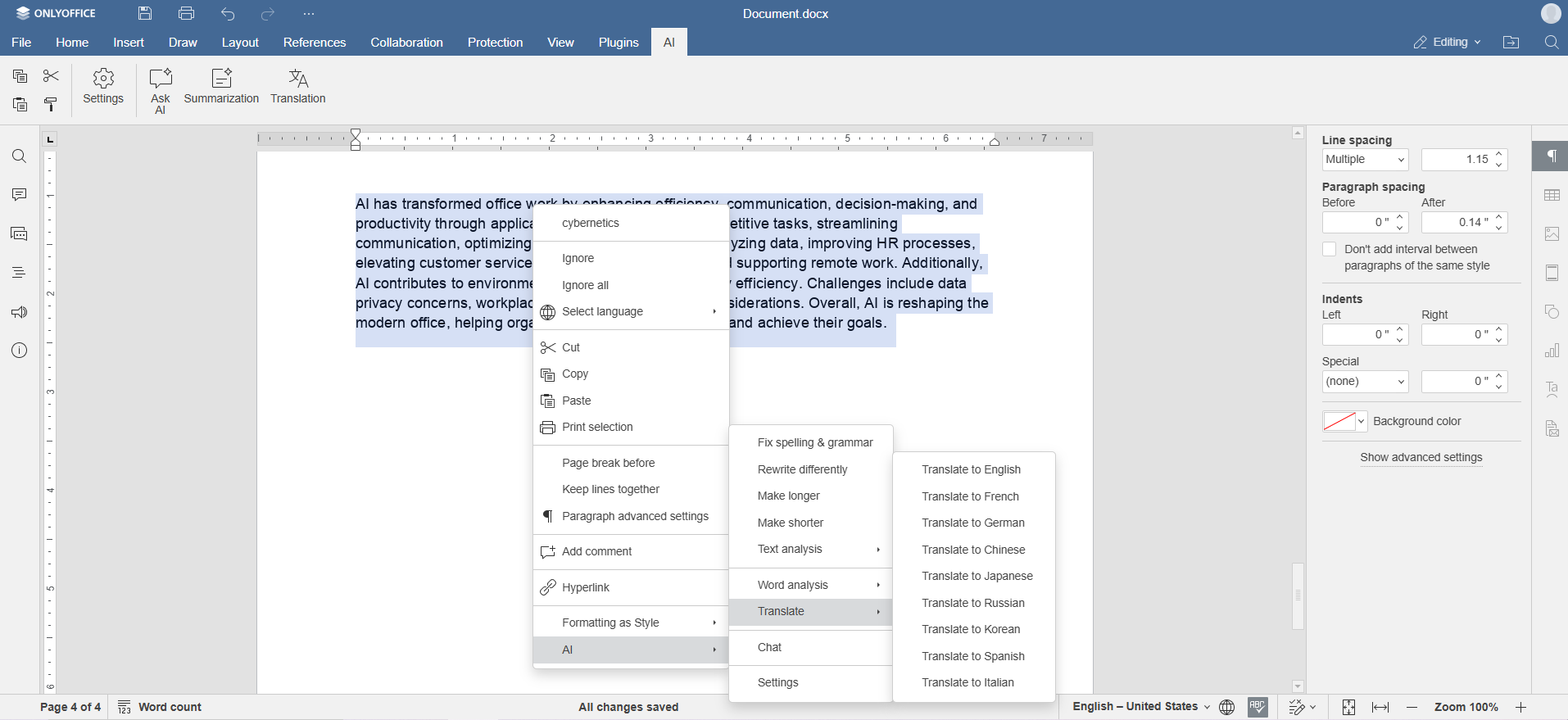Viewport: 1568px width, 720px height.
Task: Open the About info icon
Action: point(20,351)
